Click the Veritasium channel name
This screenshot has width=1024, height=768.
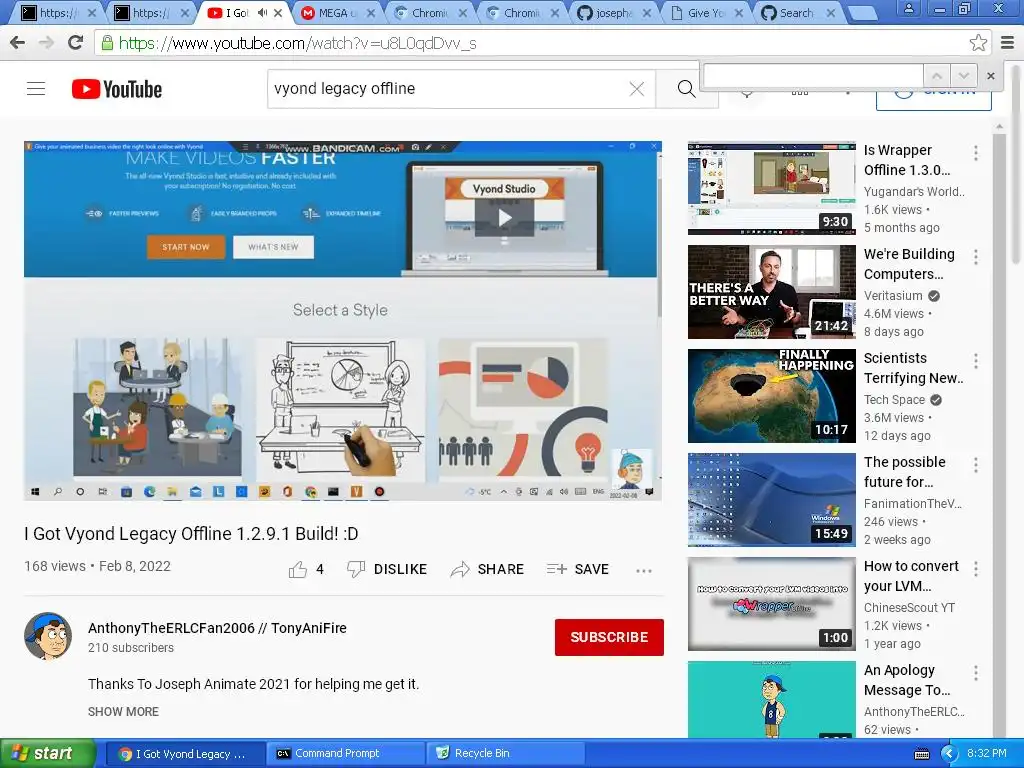point(893,296)
